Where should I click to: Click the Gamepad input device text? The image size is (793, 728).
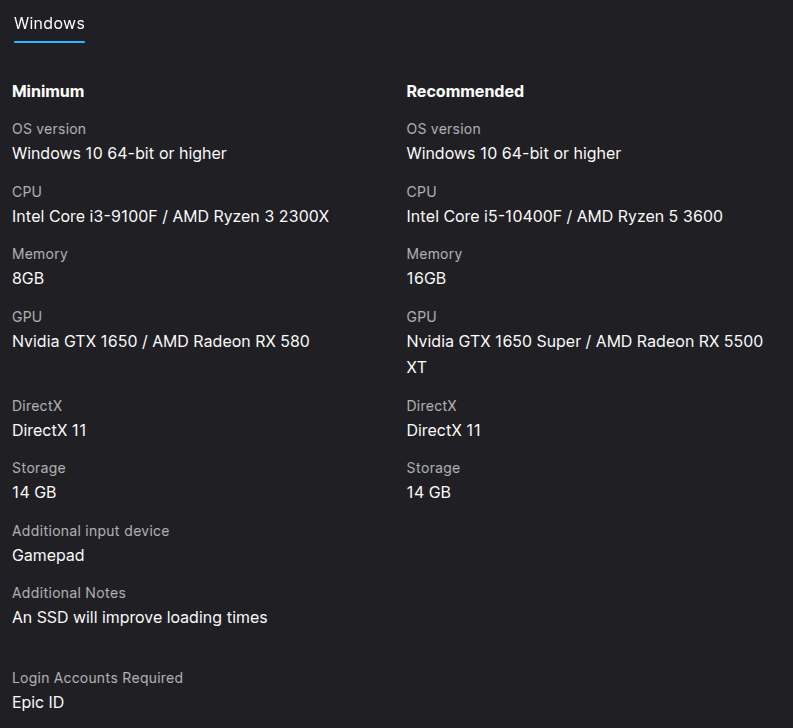click(48, 555)
